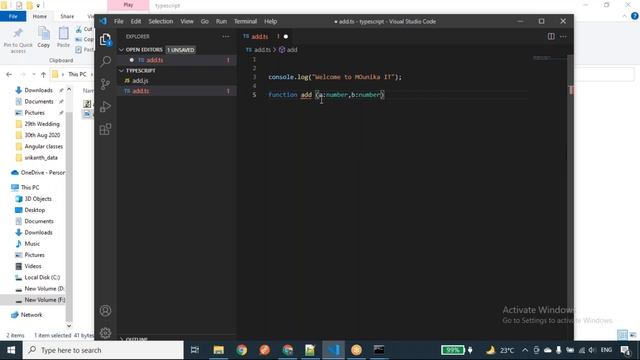The width and height of the screenshot is (640, 360).
Task: Click line number 5 in gutter
Action: (254, 95)
